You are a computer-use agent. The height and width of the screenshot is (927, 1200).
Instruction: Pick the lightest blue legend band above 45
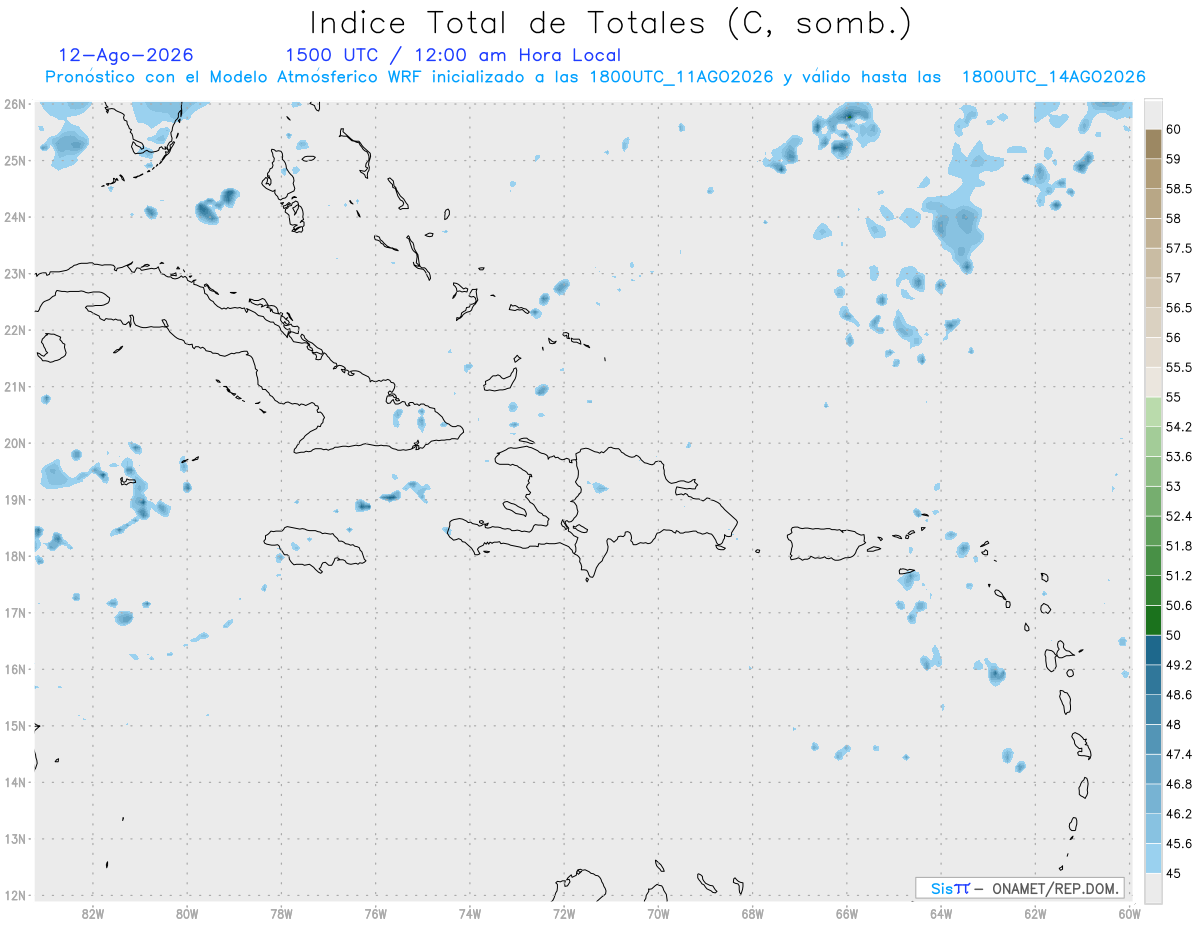(1153, 858)
